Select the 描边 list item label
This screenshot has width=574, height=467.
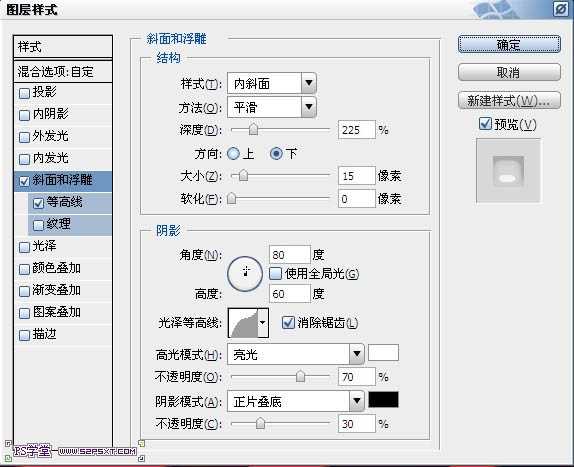point(44,334)
